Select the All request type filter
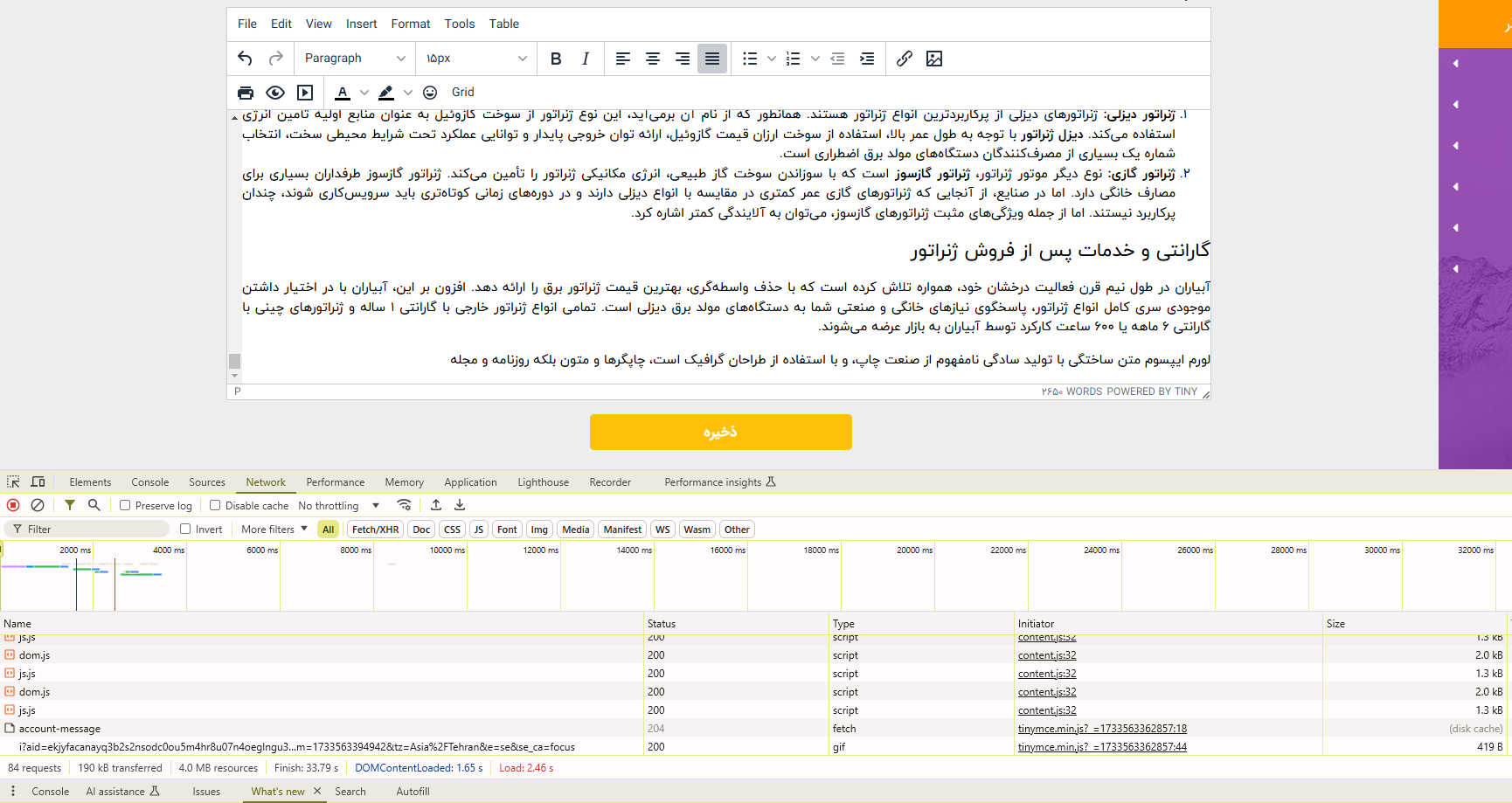 click(x=329, y=530)
